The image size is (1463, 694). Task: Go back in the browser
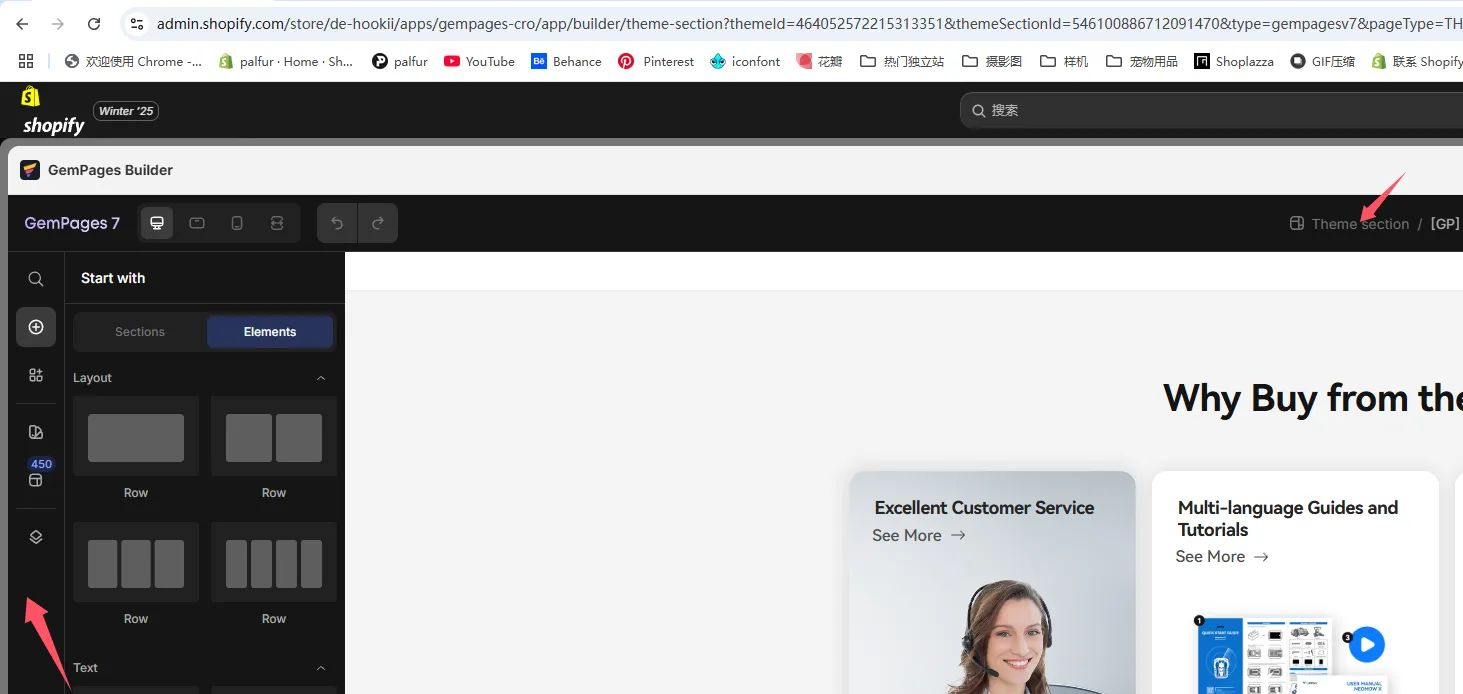[23, 24]
